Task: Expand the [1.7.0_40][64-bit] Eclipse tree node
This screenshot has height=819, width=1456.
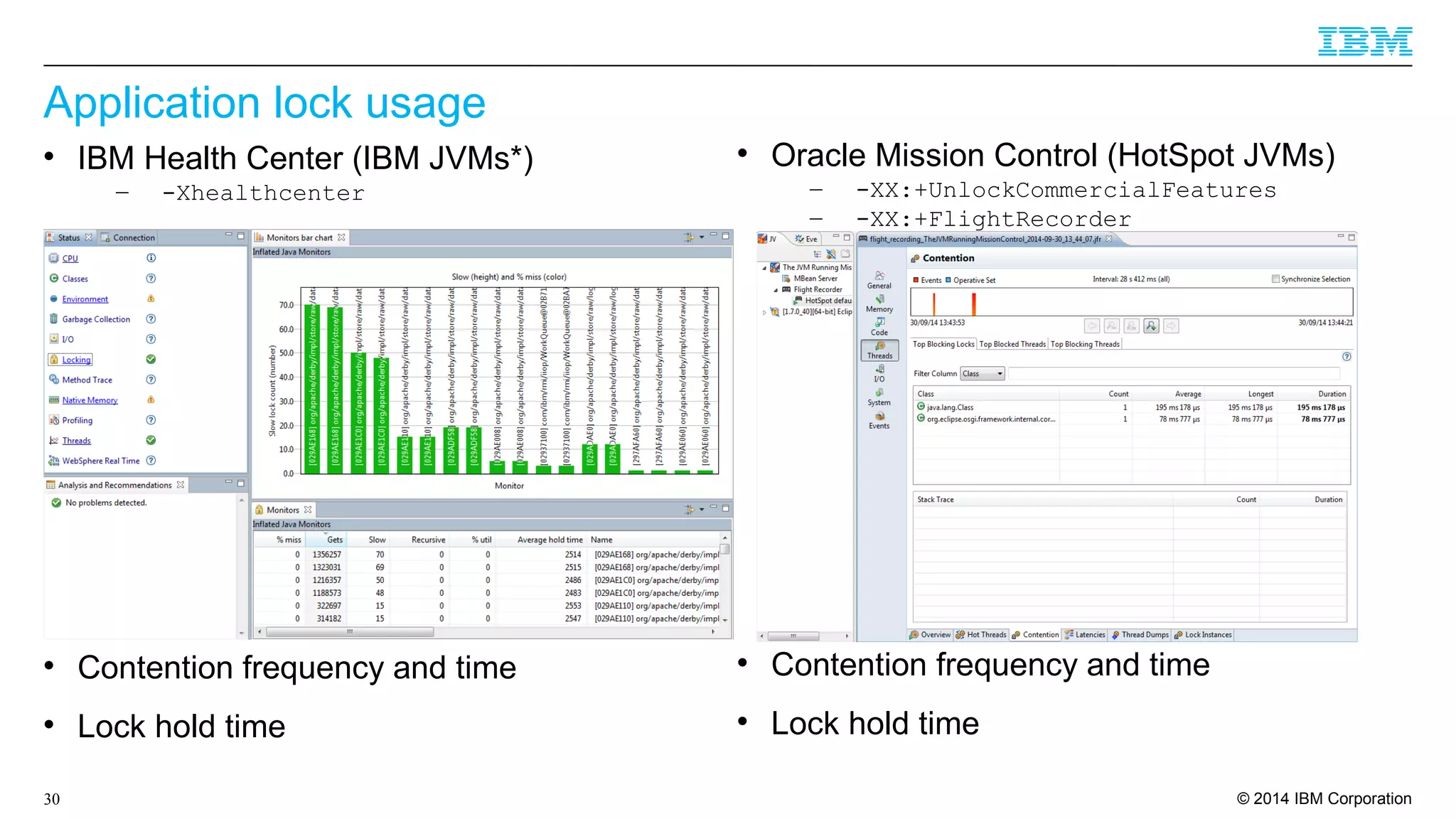Action: click(765, 312)
